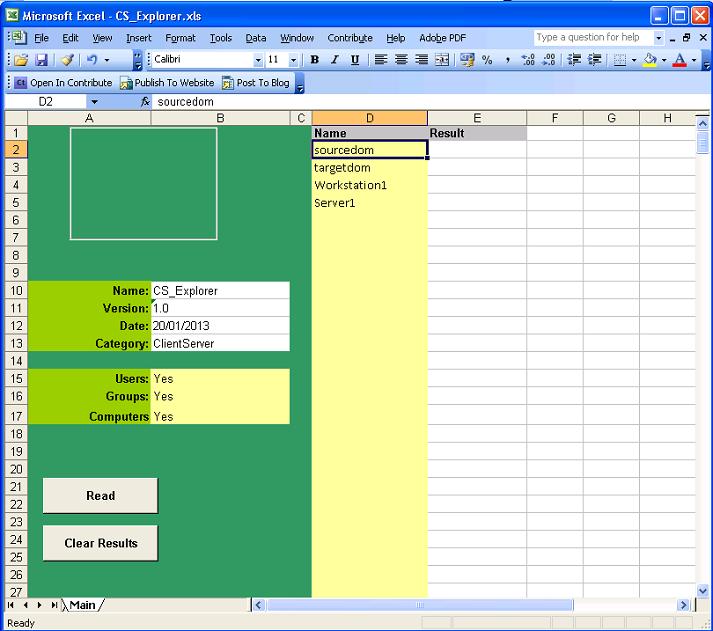Click the Undo arrow icon
713x631 pixels.
90,60
